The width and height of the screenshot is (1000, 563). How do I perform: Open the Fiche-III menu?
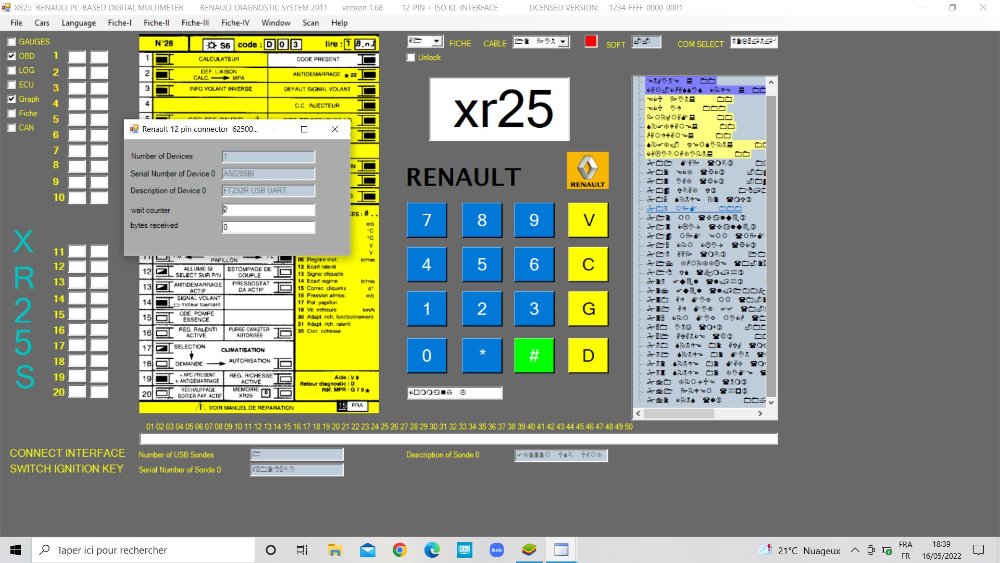click(195, 22)
